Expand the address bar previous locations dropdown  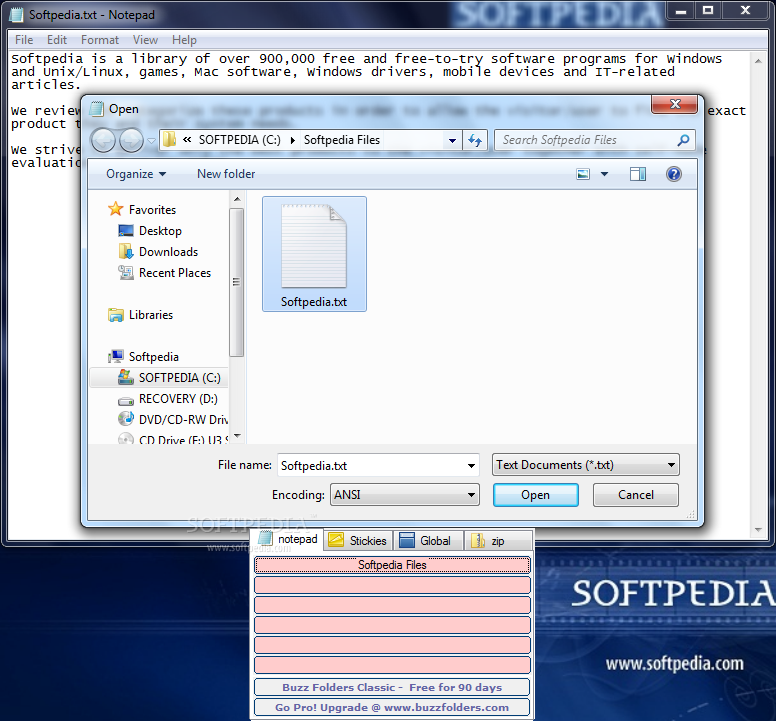(452, 141)
